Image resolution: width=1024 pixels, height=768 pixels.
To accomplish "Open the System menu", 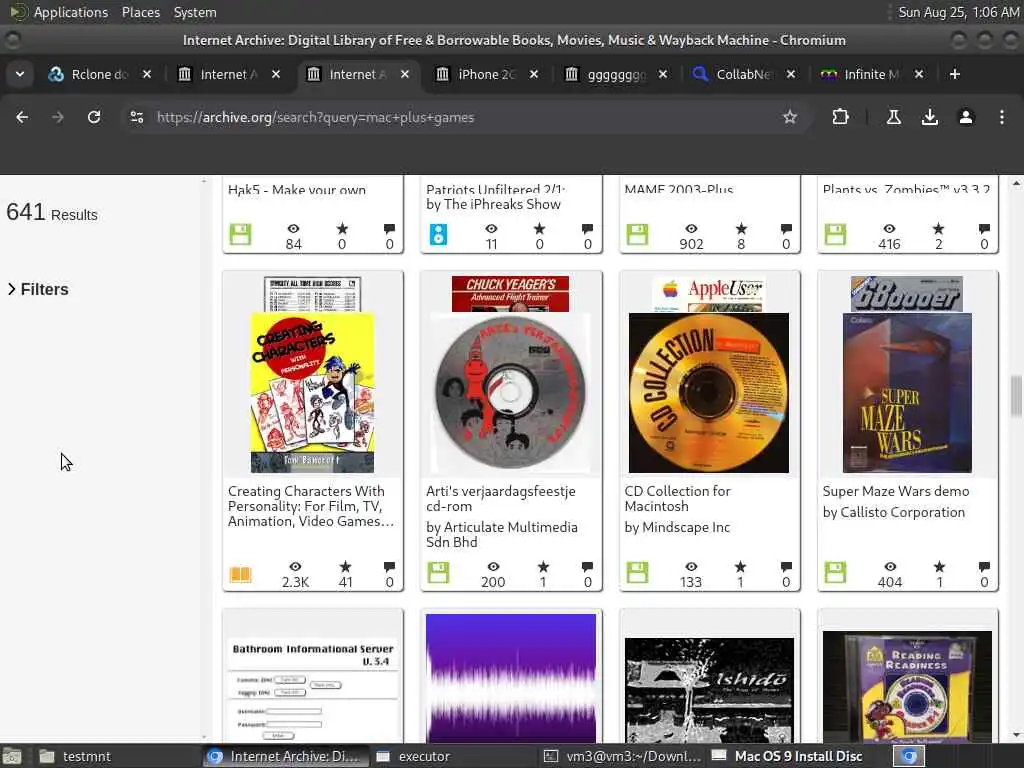I will pyautogui.click(x=195, y=12).
